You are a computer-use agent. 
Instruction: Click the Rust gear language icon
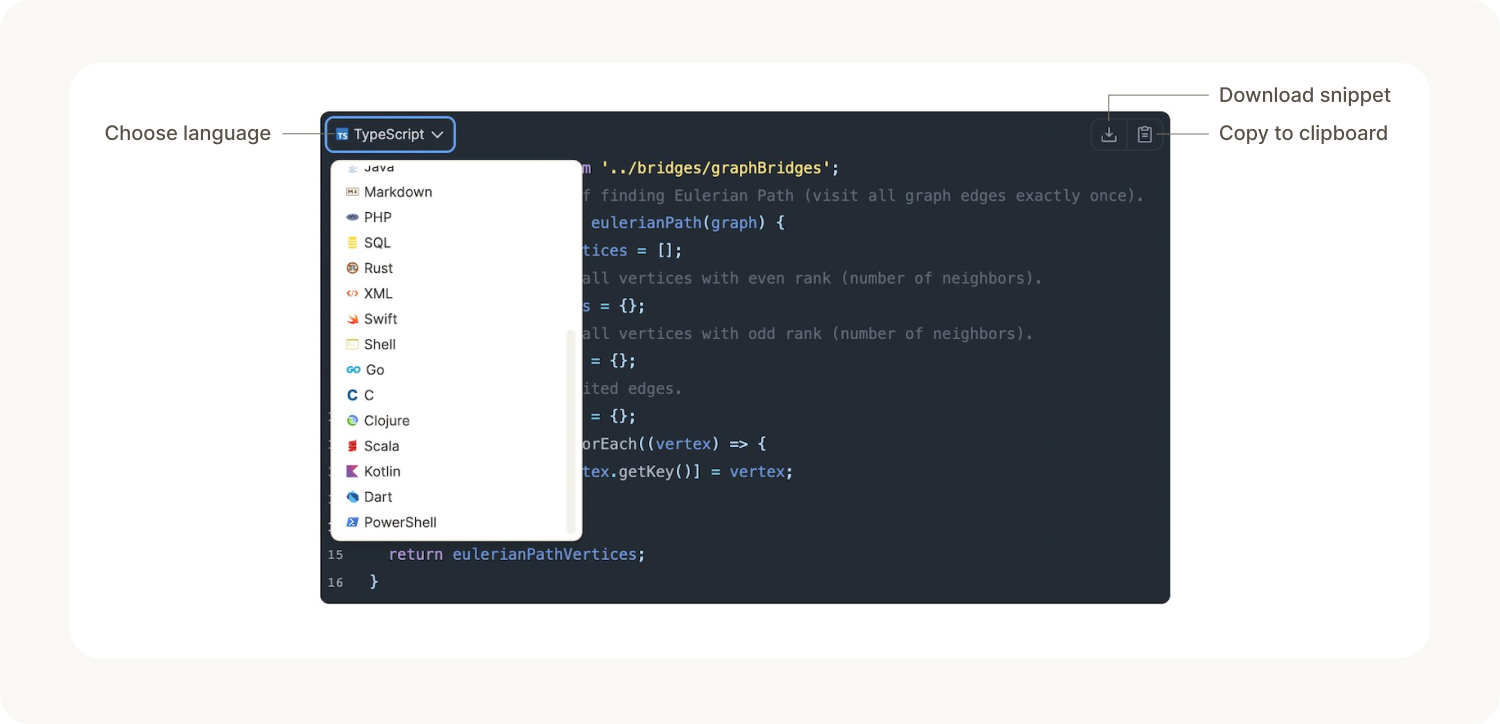[x=354, y=268]
